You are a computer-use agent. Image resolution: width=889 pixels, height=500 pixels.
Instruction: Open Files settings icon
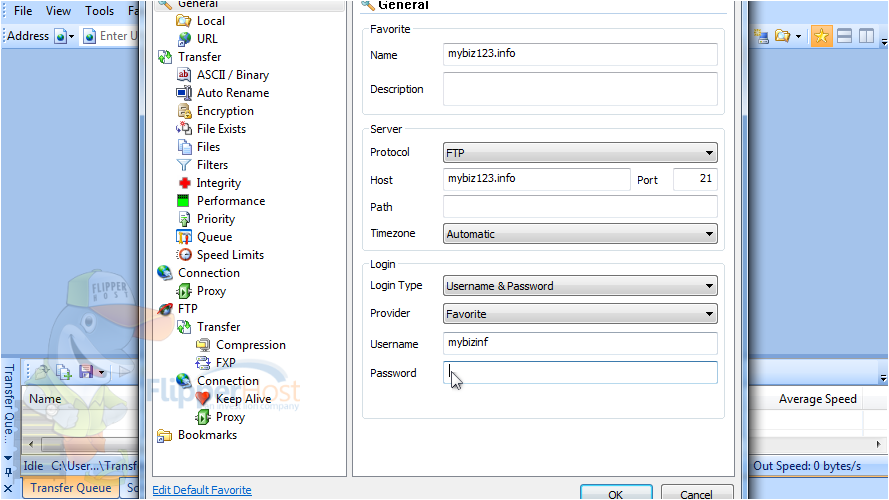click(x=184, y=147)
